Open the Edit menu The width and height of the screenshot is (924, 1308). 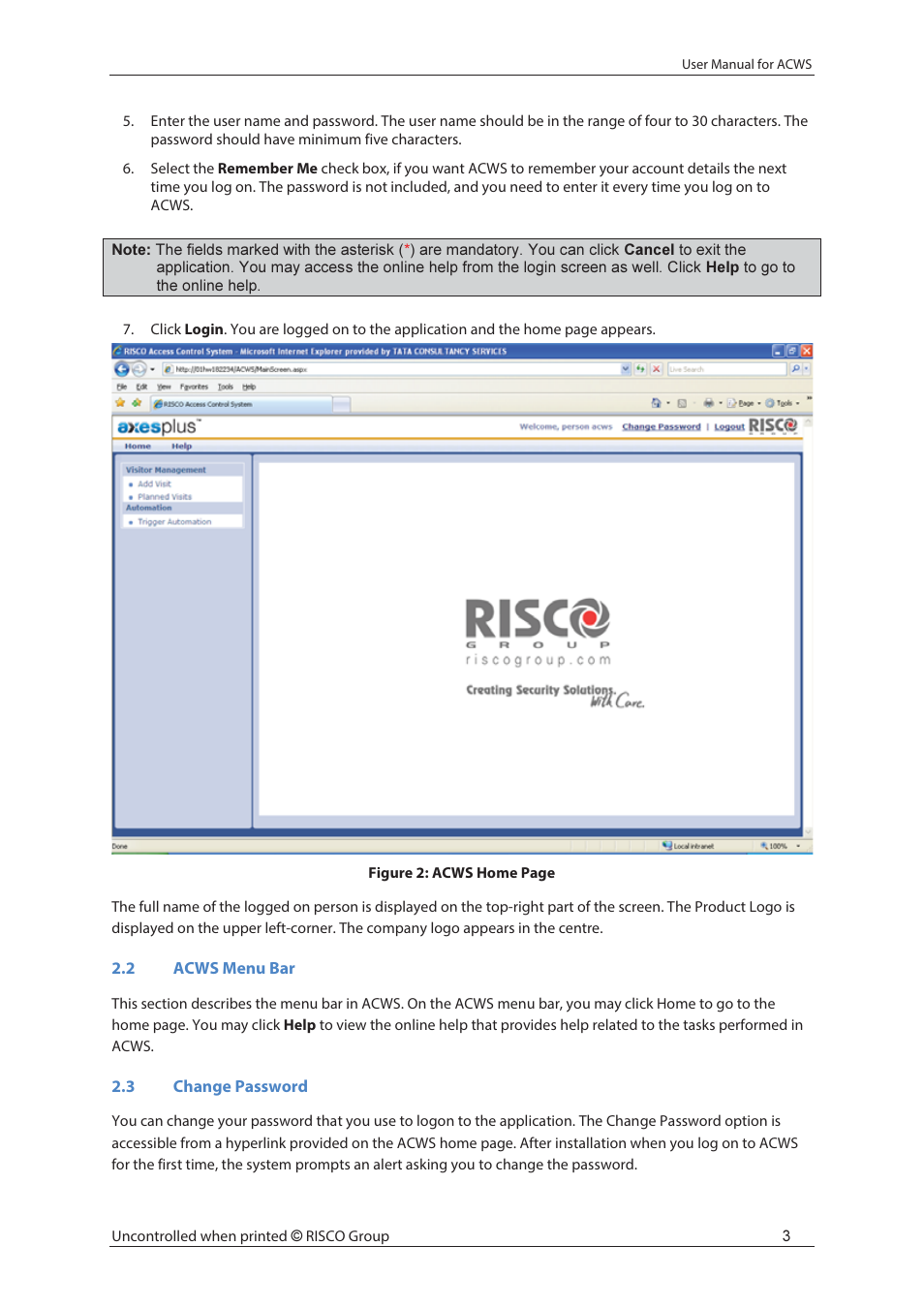pyautogui.click(x=141, y=387)
